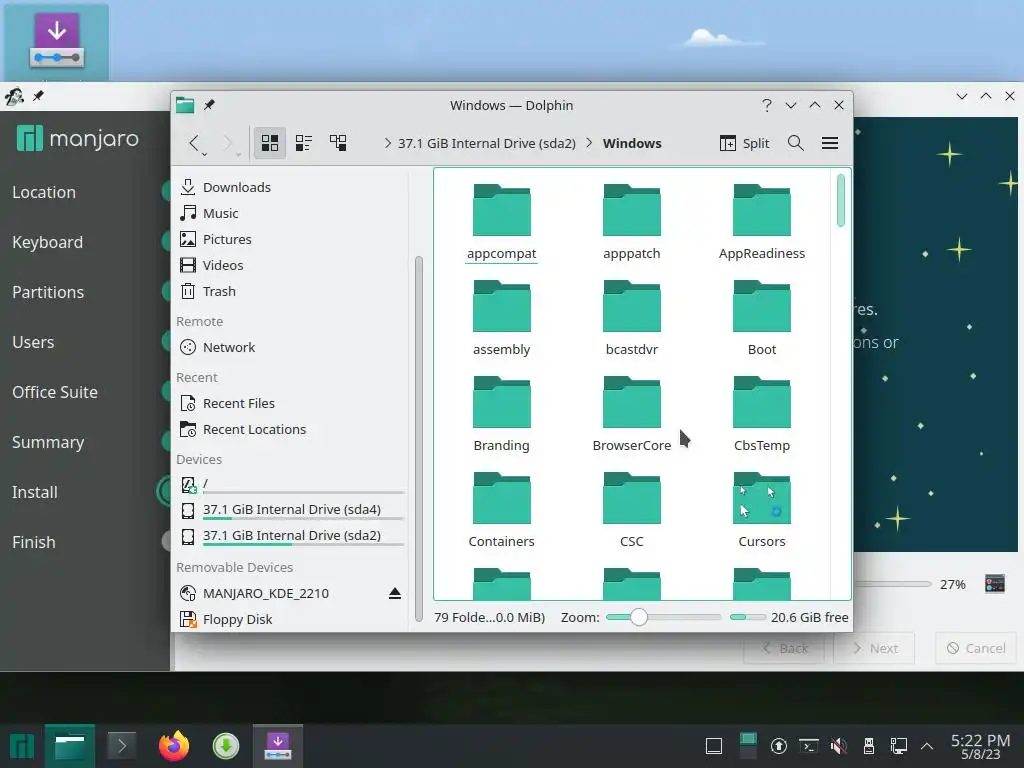Open Konsole terminal from taskbar
1024x768 pixels.
121,746
